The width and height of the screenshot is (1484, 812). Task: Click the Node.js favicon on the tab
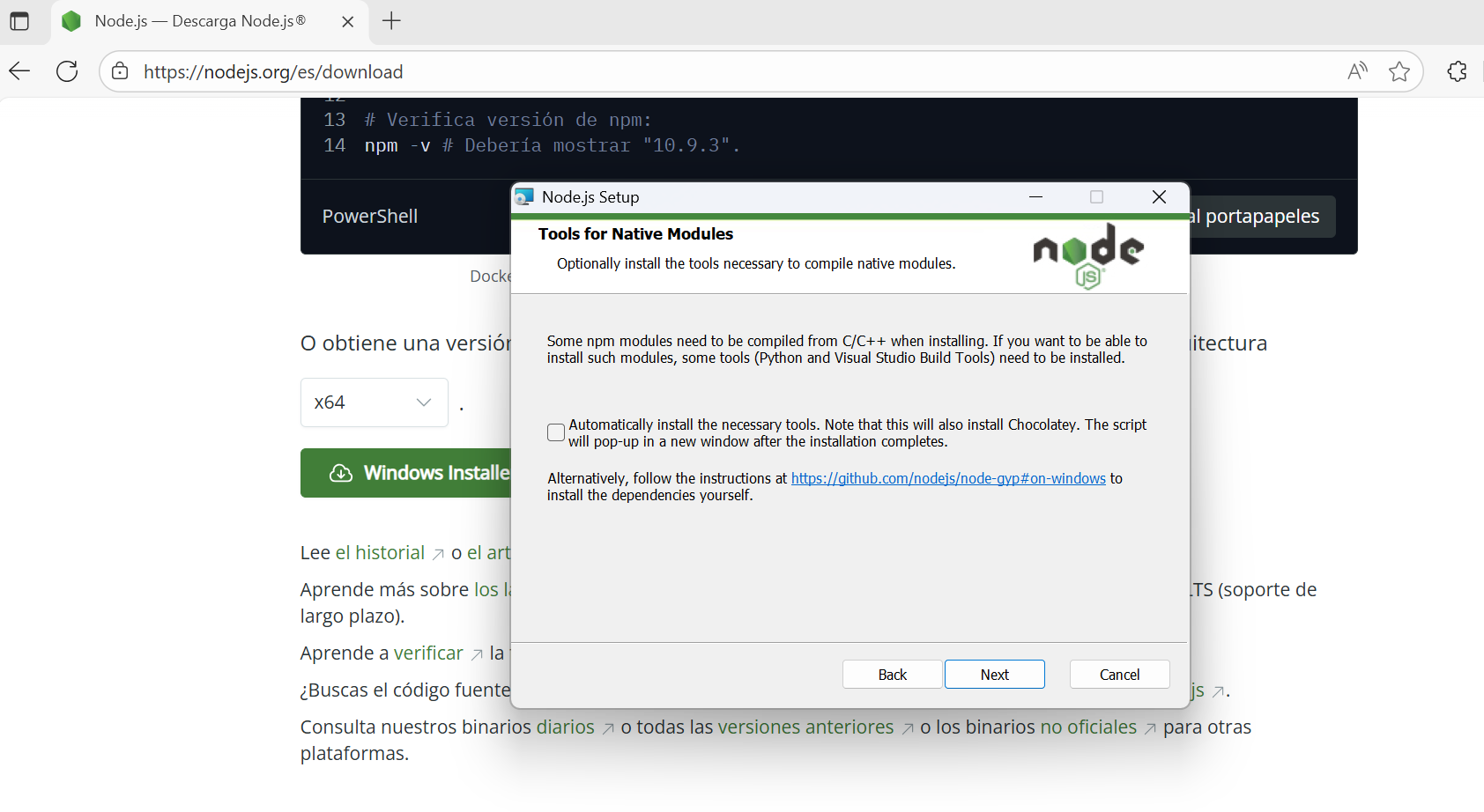click(x=71, y=21)
